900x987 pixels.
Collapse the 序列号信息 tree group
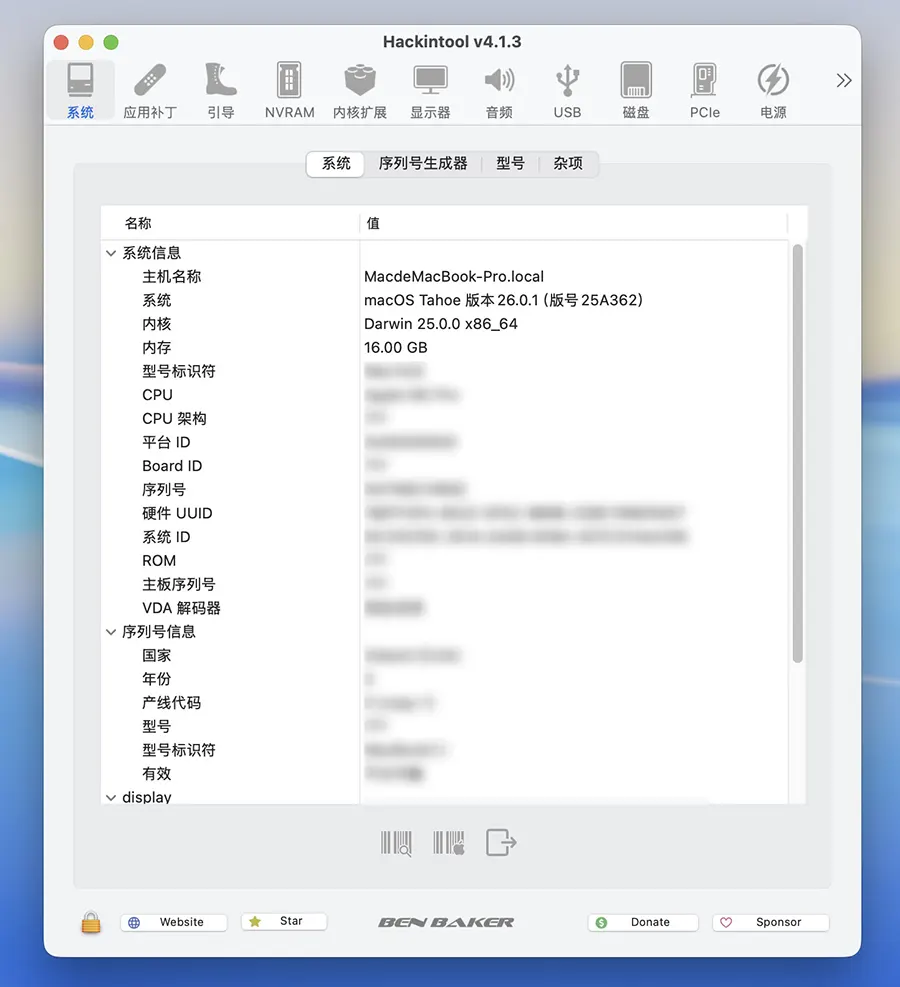(x=111, y=632)
